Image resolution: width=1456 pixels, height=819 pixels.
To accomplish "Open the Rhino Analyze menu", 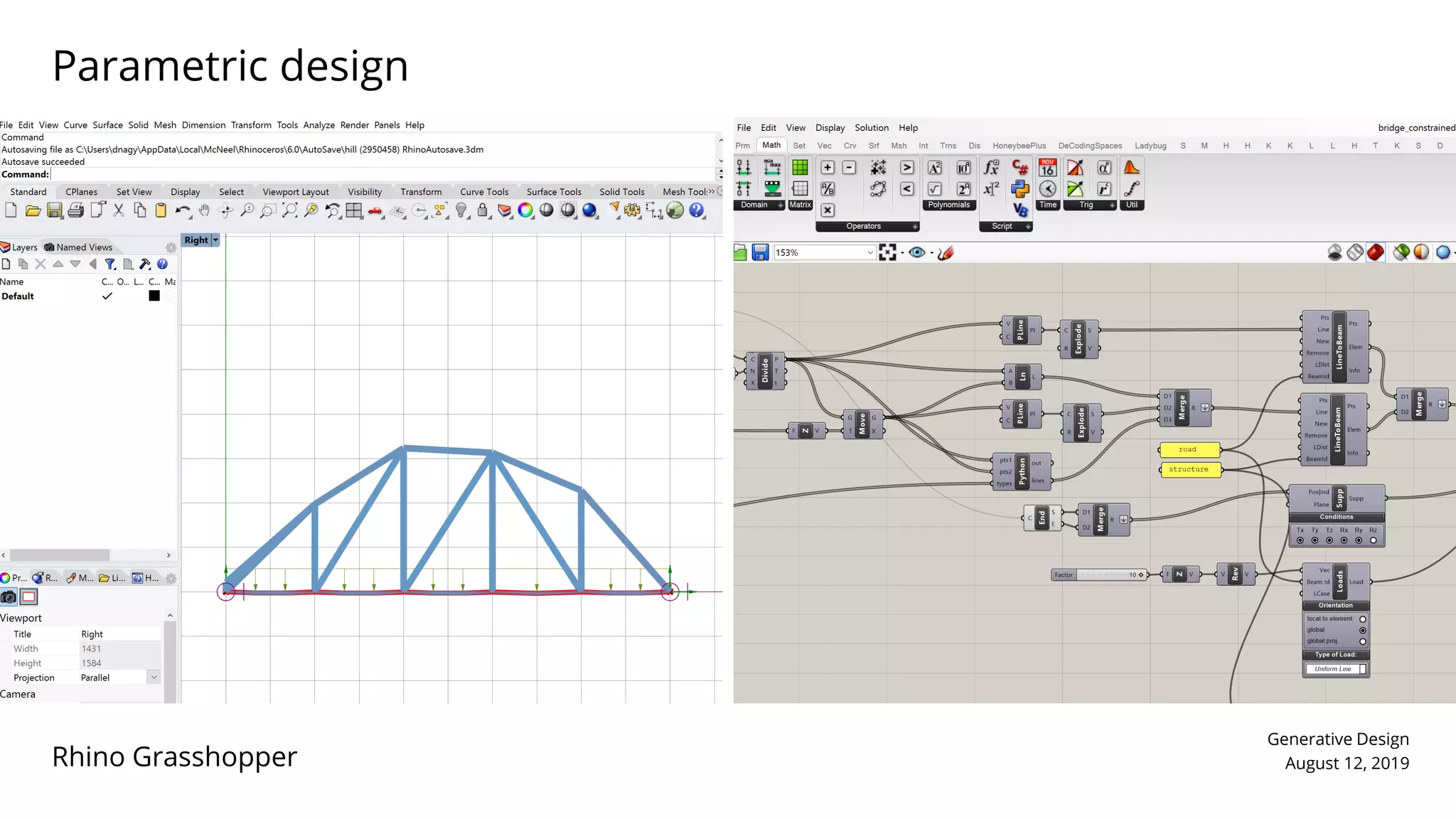I will 318,125.
